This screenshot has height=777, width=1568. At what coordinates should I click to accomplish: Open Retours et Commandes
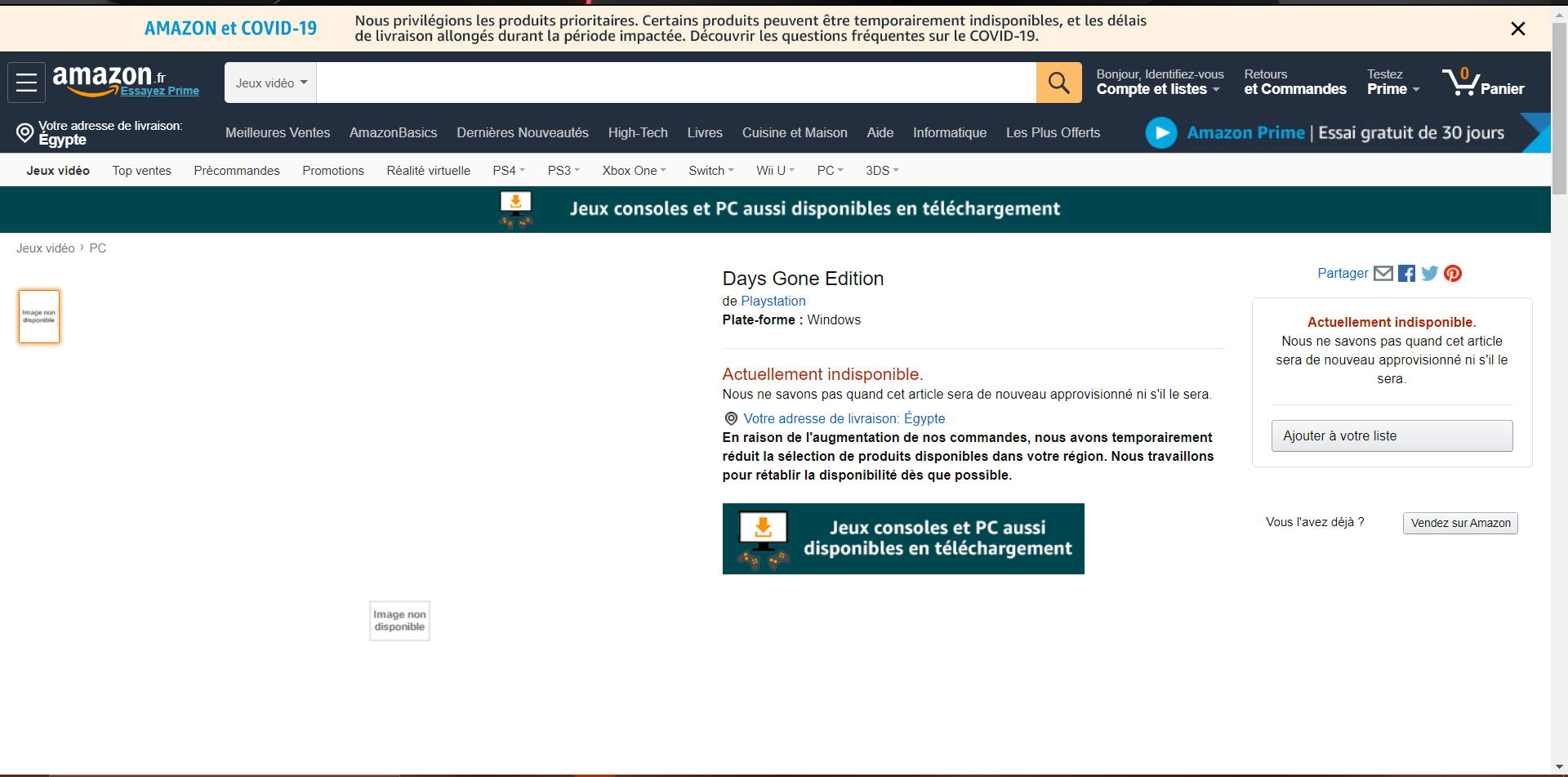(1295, 82)
